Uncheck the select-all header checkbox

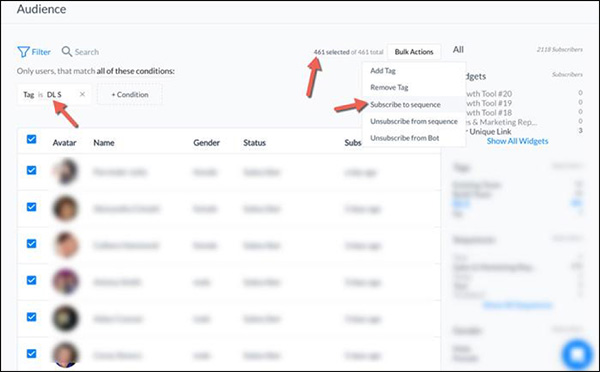coord(32,139)
